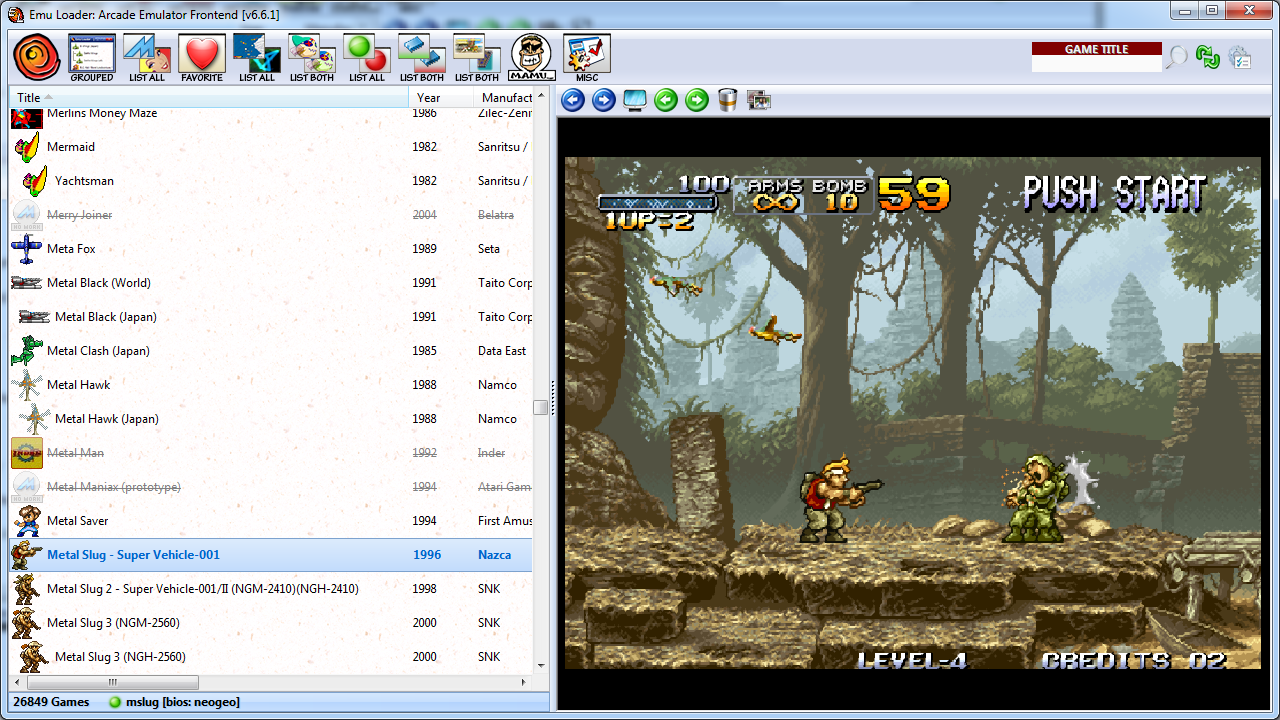Select the greyed-out "Merry Joiner" entry
Image resolution: width=1280 pixels, height=720 pixels.
click(x=271, y=215)
